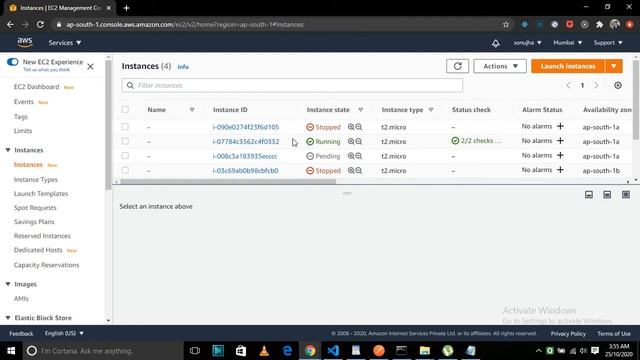This screenshot has height=360, width=640.
Task: Open sonujha account dropdown
Action: [x=527, y=42]
